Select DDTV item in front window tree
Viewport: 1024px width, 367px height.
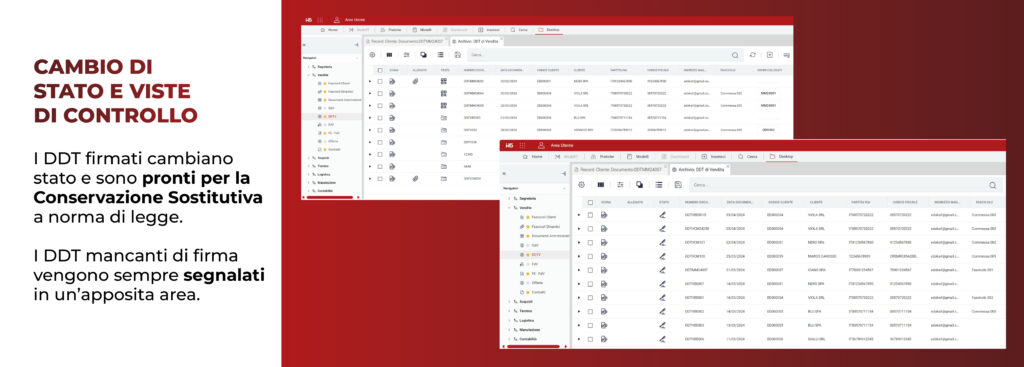point(535,254)
